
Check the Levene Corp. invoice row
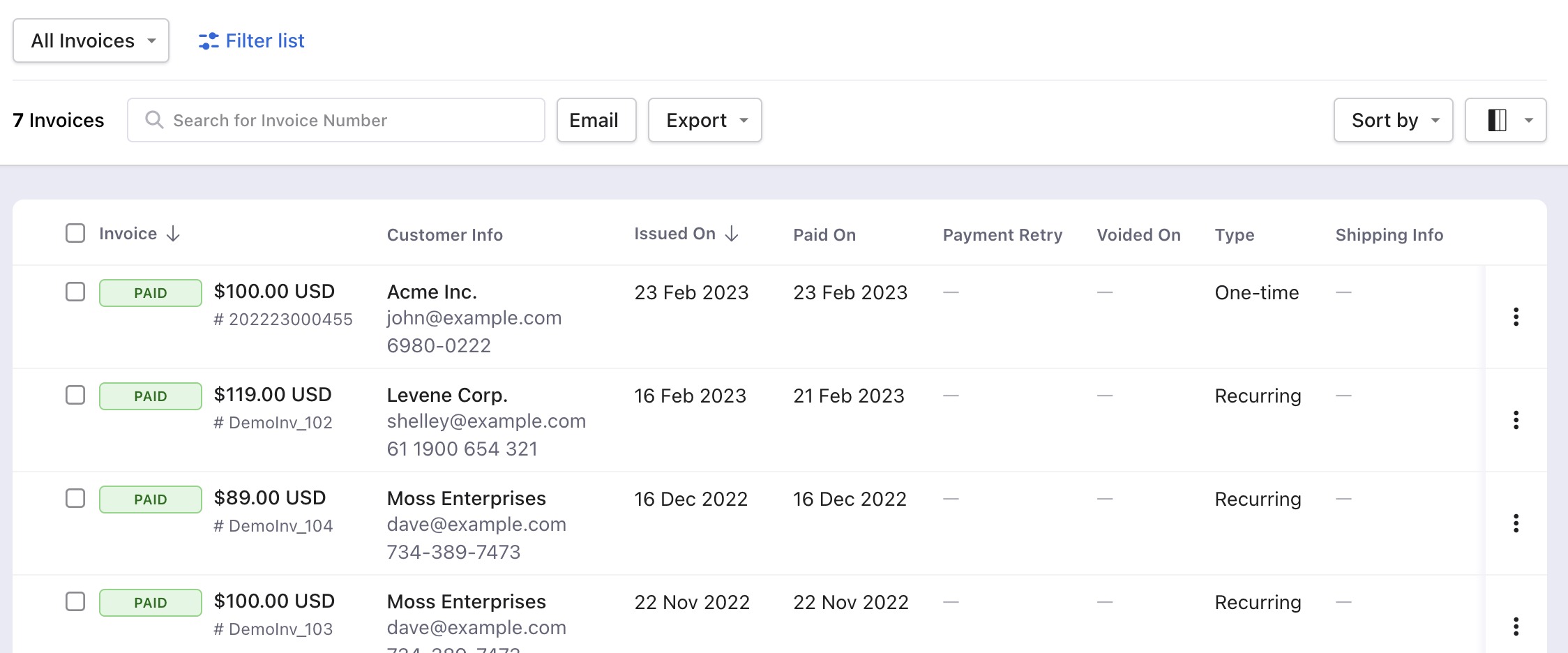75,395
